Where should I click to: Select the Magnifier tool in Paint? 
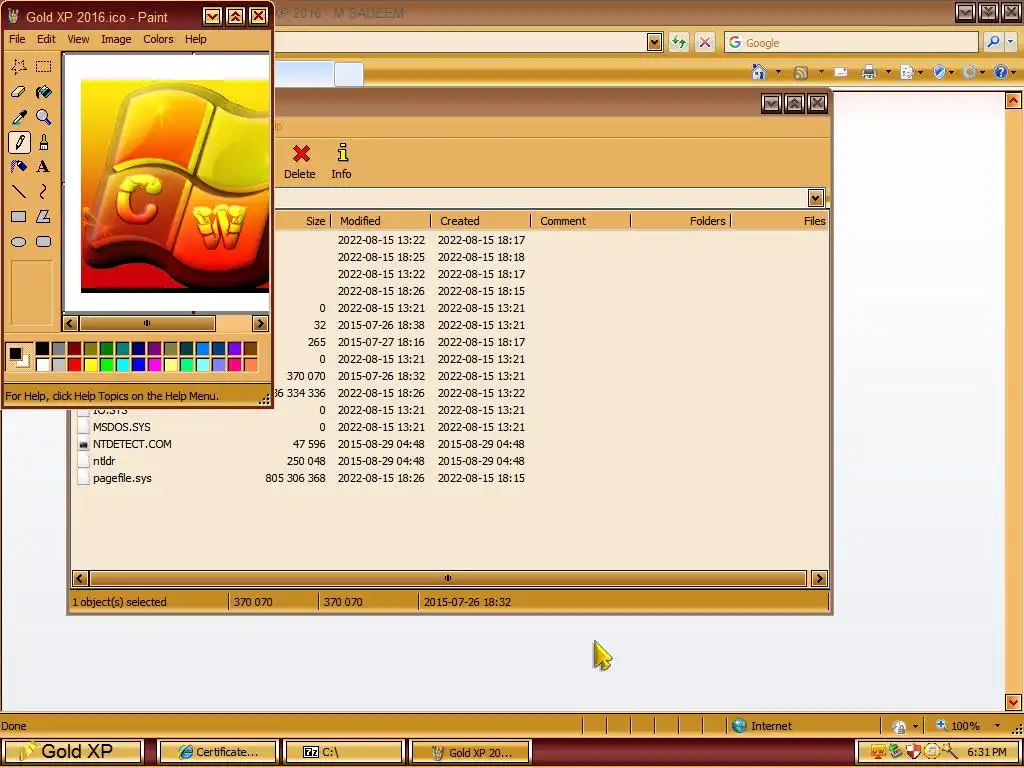(x=44, y=117)
